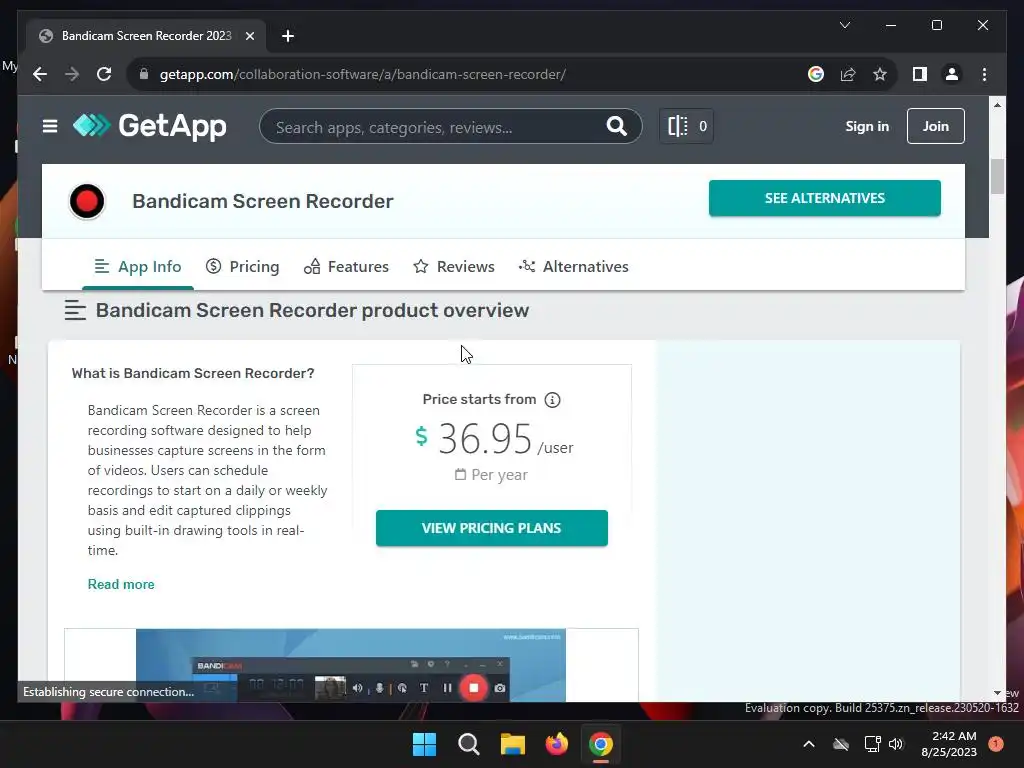Click the Bandicam red record logo
Screen dimensions: 1024x768
pos(87,201)
